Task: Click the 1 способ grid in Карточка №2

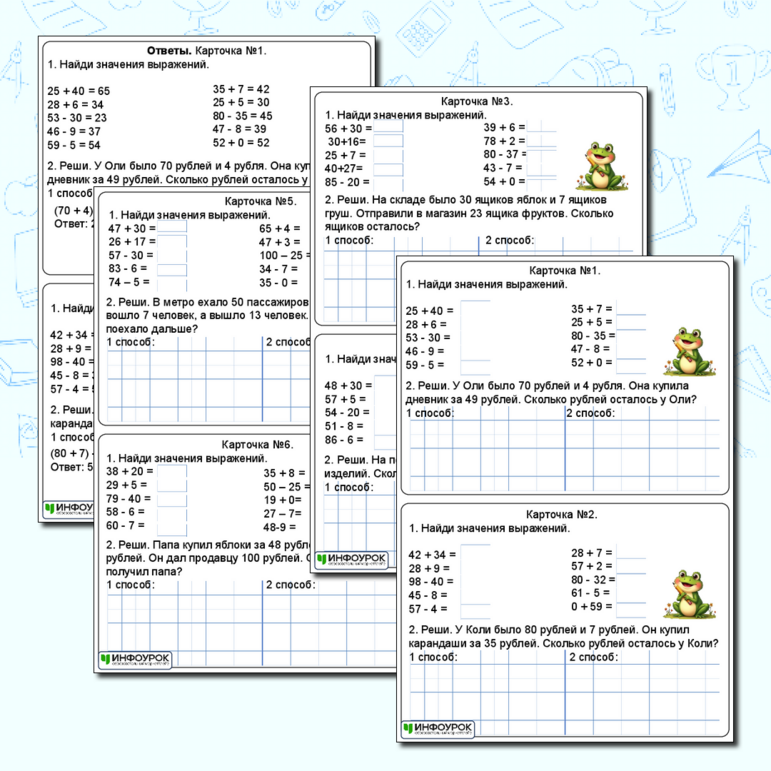Action: click(x=487, y=690)
